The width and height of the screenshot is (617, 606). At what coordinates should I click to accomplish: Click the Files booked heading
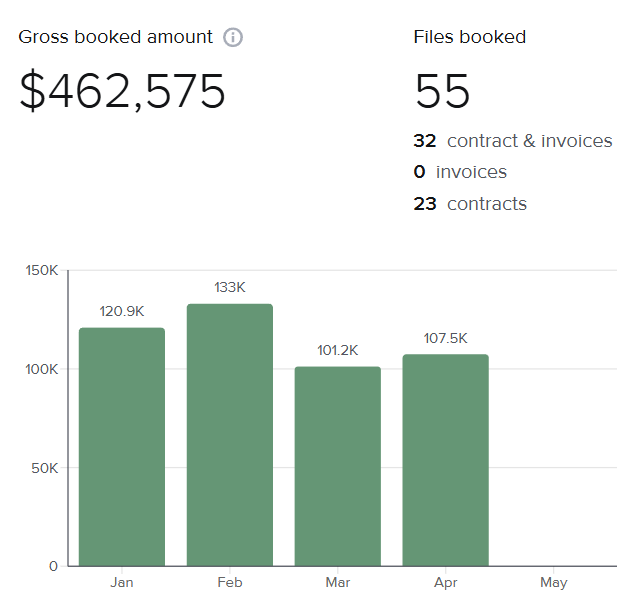pos(469,37)
